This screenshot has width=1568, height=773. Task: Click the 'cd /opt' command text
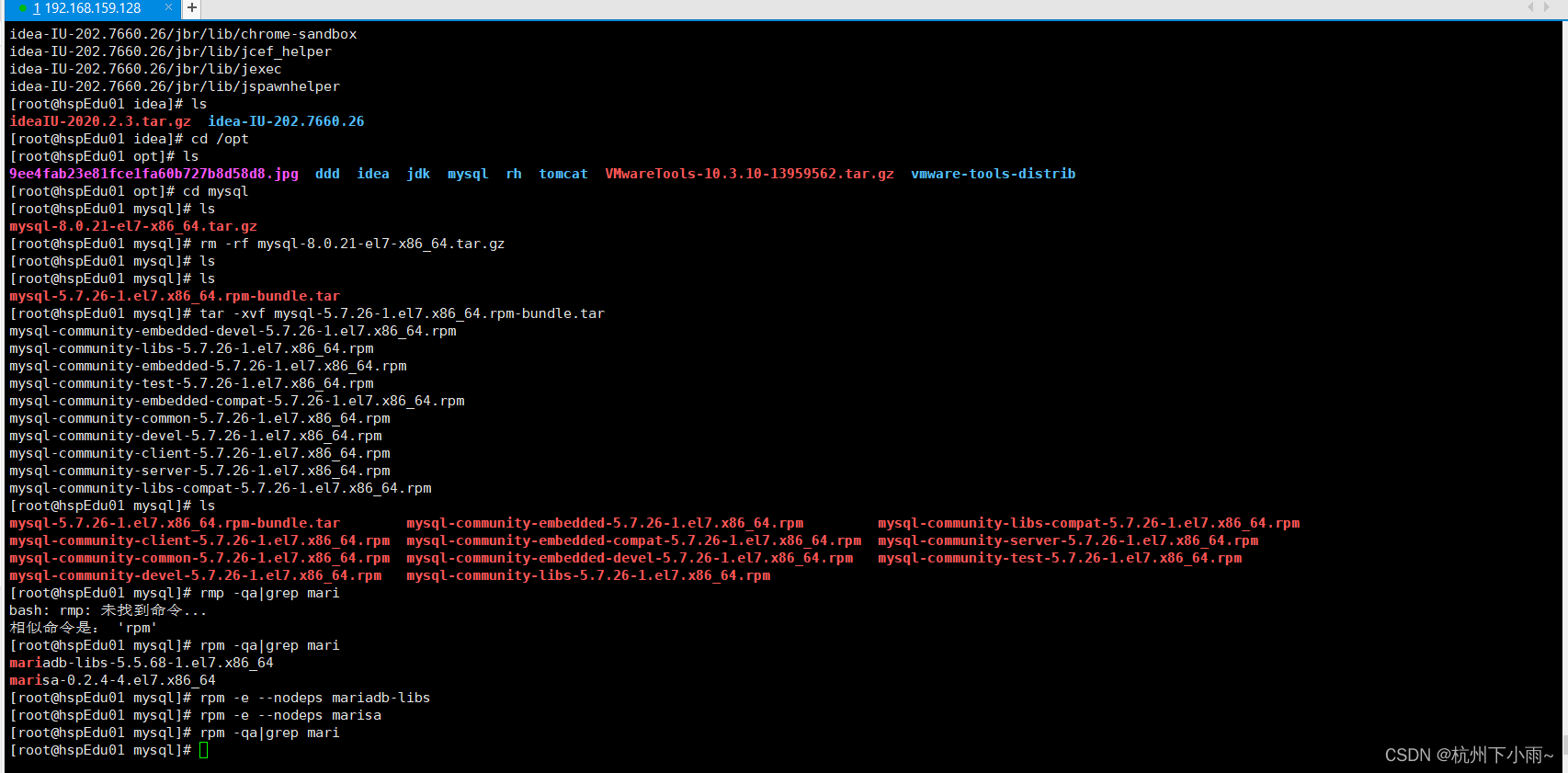coord(220,139)
